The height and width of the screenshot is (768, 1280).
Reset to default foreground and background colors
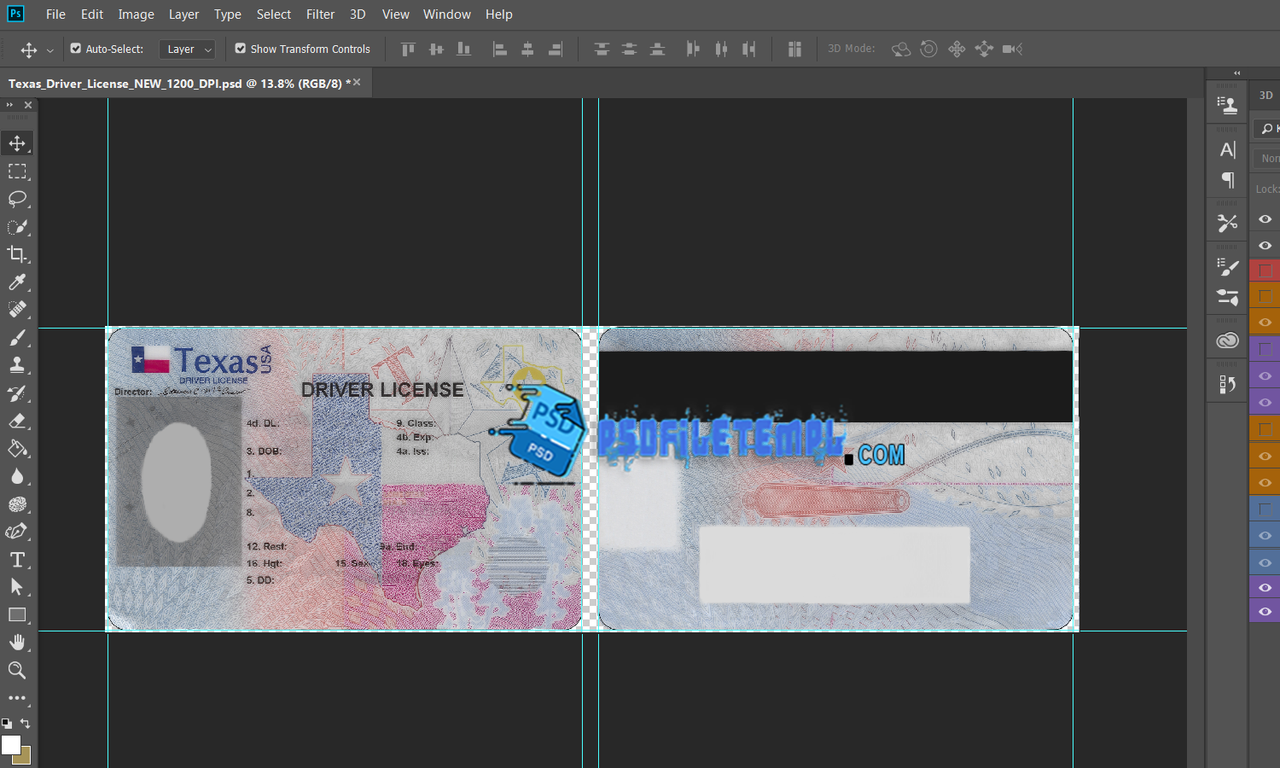[x=6, y=723]
